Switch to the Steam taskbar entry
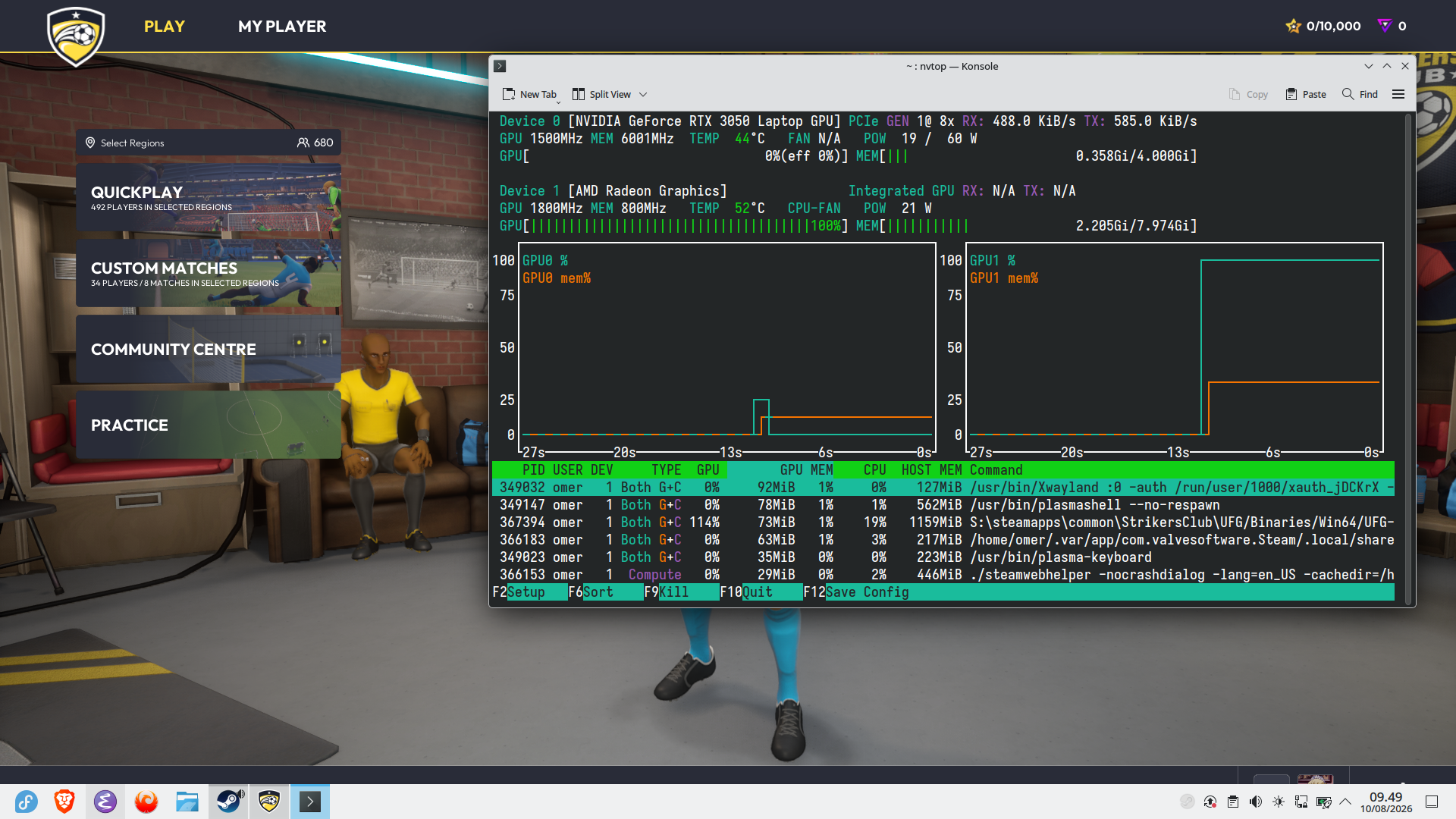 [x=228, y=802]
